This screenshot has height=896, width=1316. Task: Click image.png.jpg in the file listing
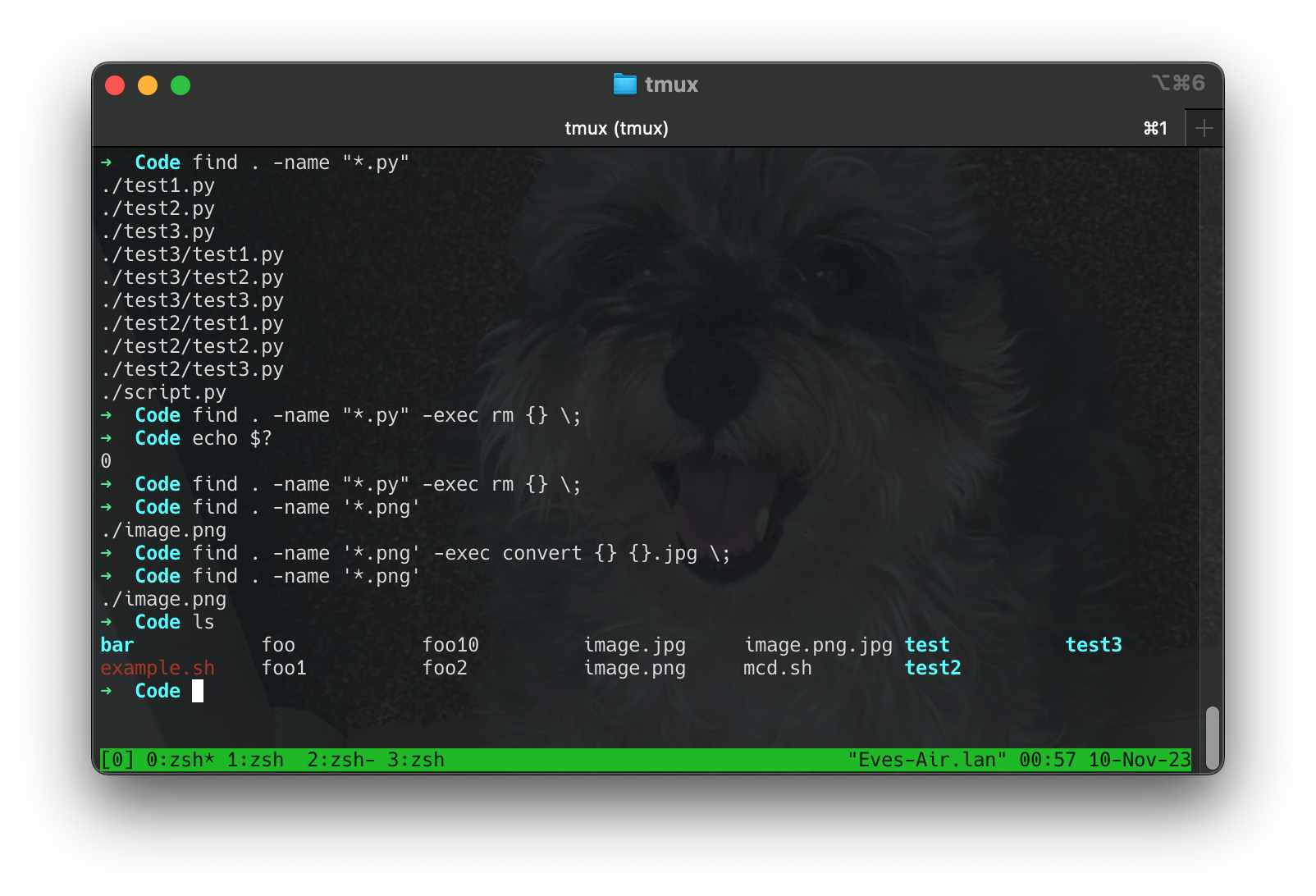tap(818, 645)
